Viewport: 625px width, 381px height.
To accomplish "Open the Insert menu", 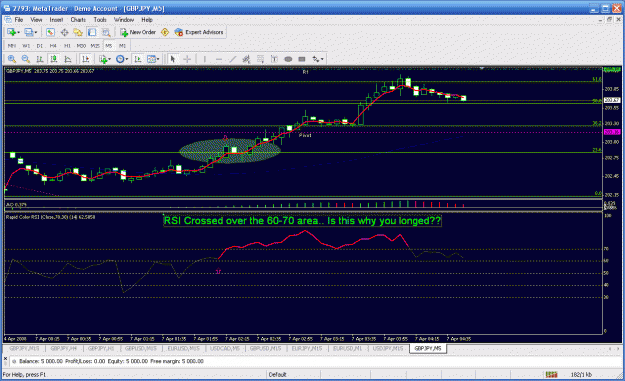I will 56,20.
